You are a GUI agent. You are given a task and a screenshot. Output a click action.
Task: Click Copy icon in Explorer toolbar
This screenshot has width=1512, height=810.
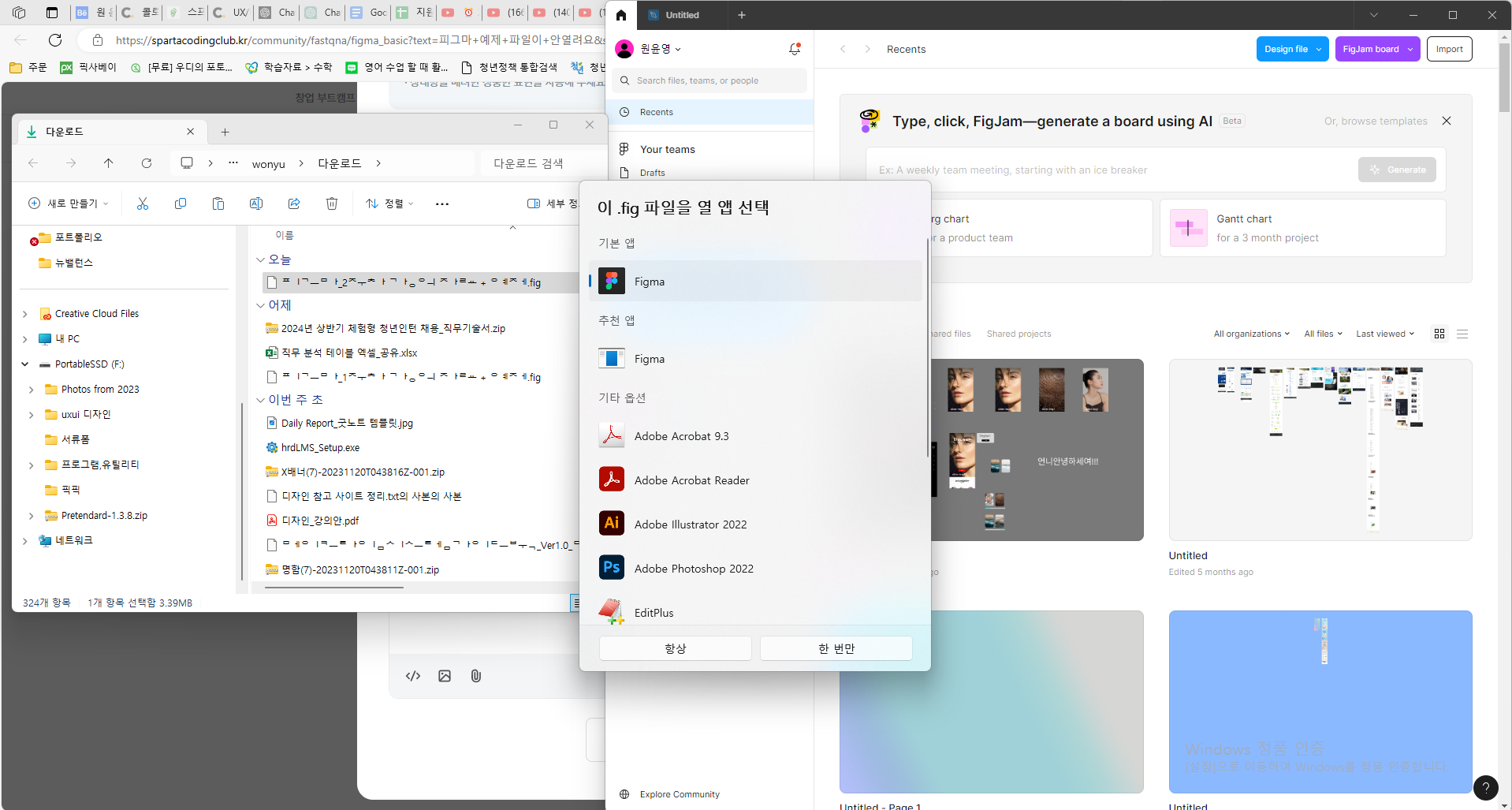pyautogui.click(x=181, y=203)
